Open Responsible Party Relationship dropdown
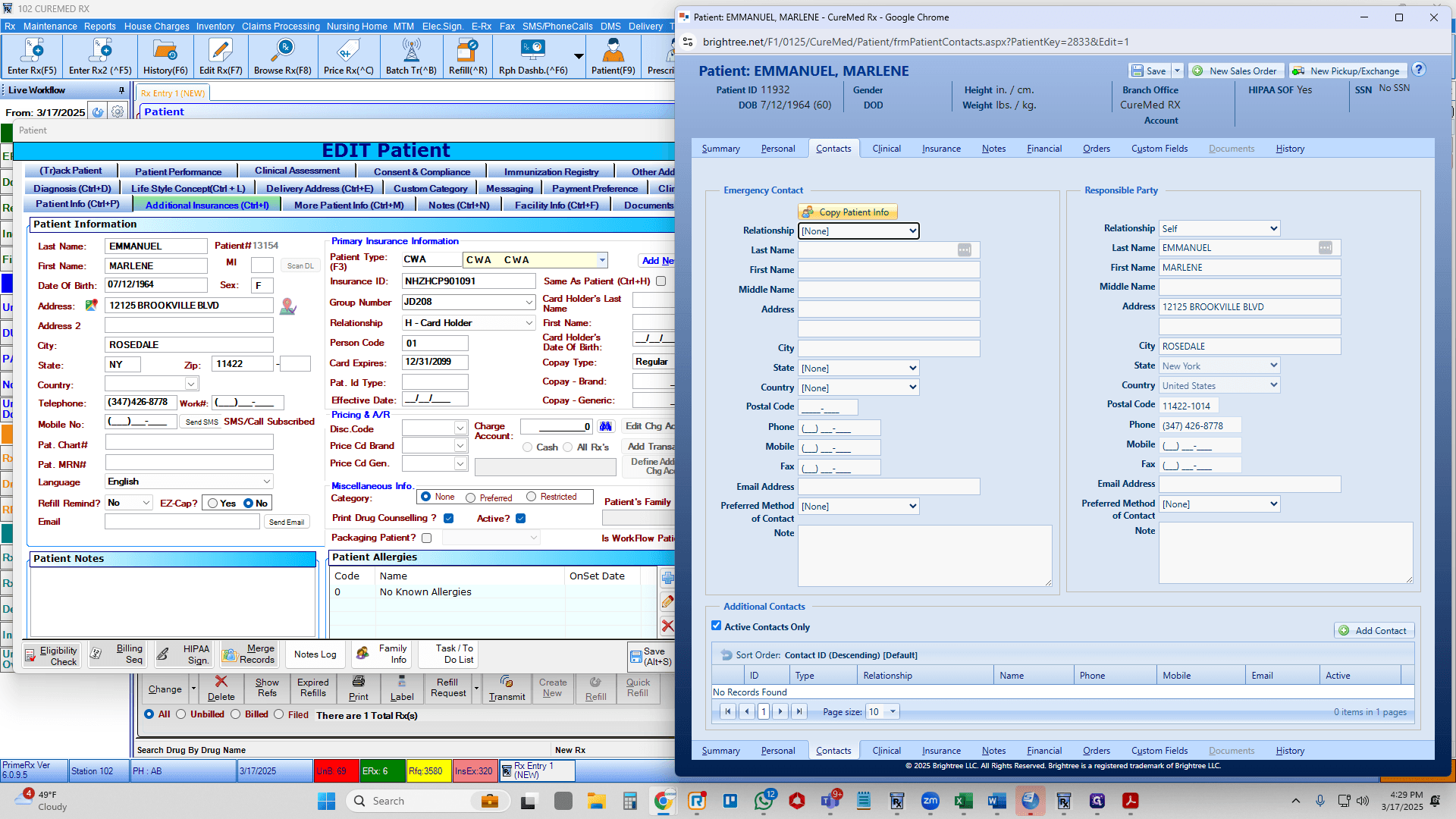 pyautogui.click(x=1219, y=229)
